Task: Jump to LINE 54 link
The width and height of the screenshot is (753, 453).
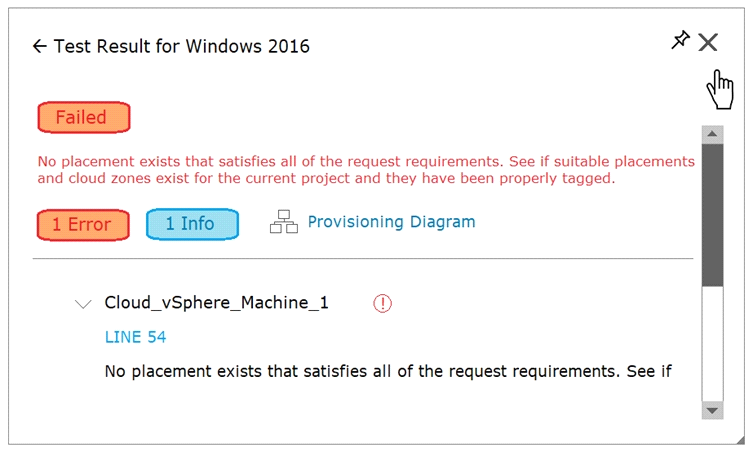Action: click(135, 337)
